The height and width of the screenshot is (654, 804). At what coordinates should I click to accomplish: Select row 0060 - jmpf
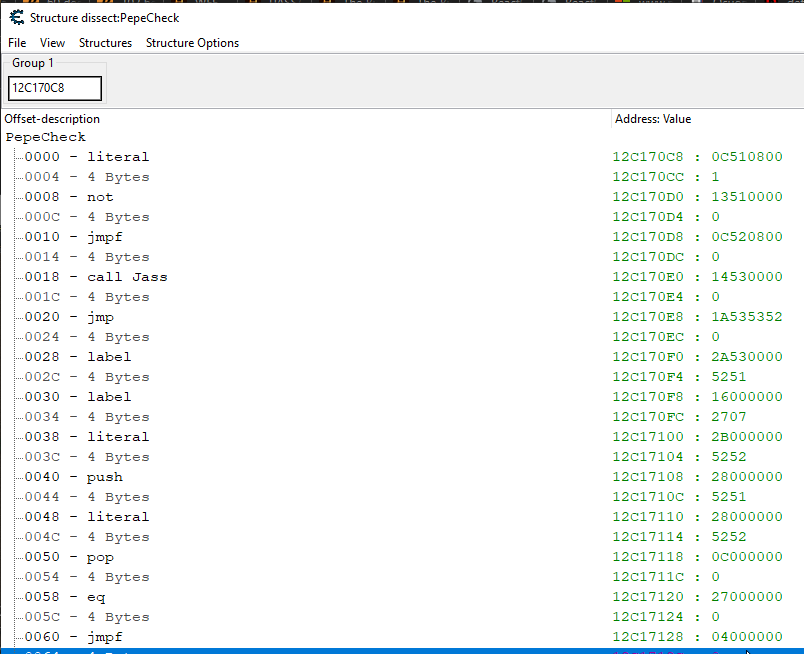(73, 637)
